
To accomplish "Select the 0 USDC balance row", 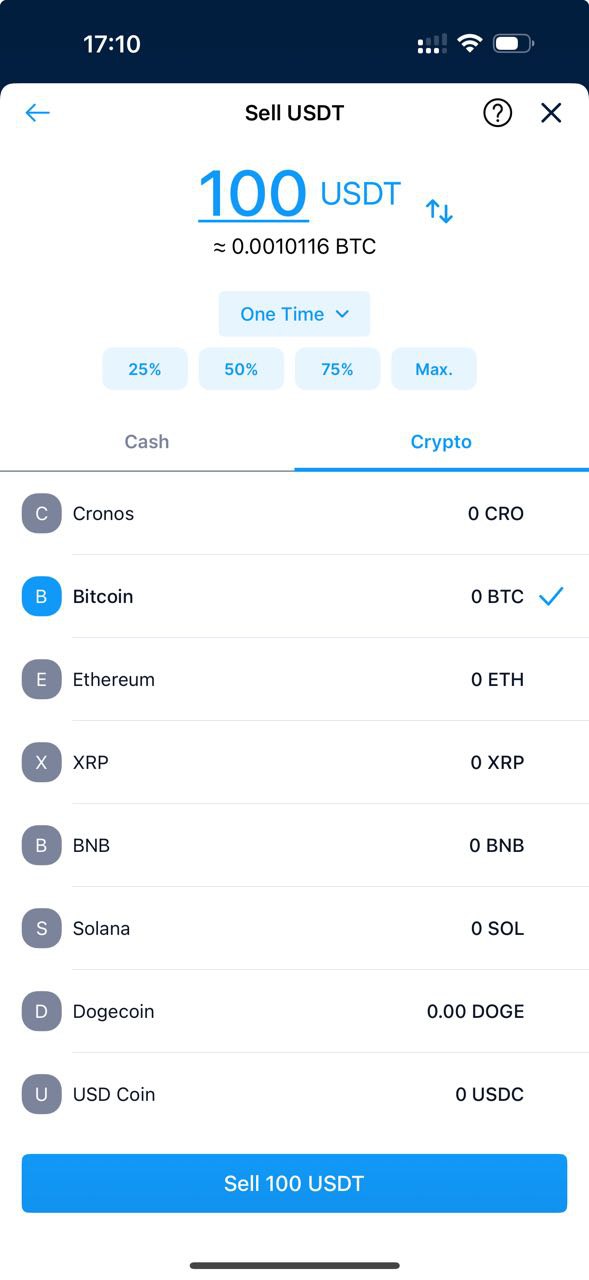I will coord(294,1095).
